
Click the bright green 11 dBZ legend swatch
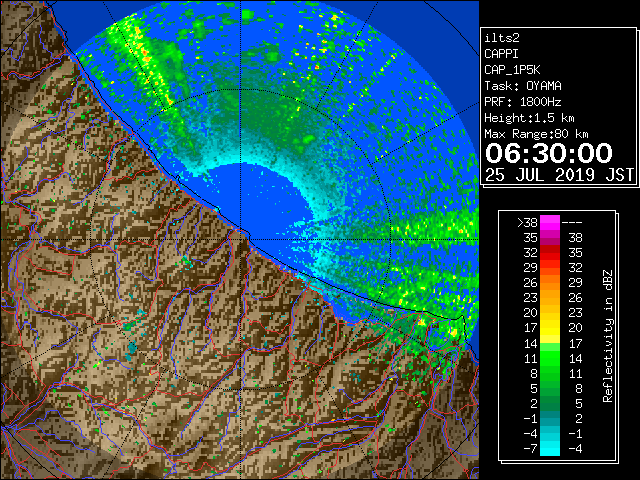coord(550,358)
